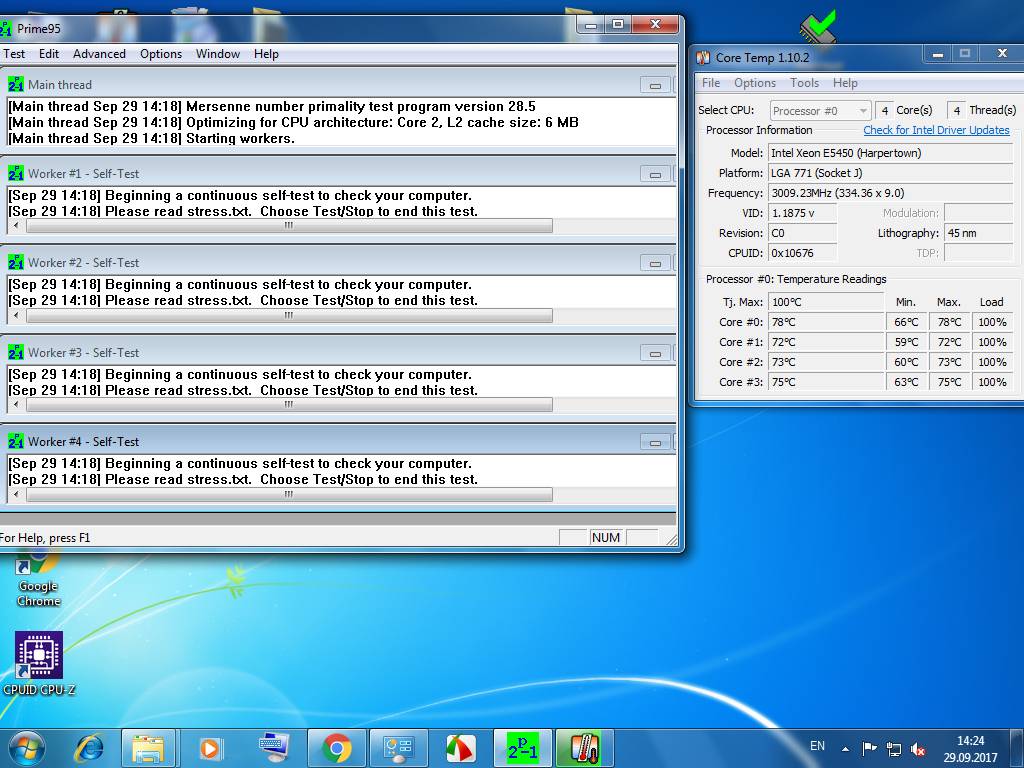
Task: Click the Main thread window icon
Action: pos(16,84)
